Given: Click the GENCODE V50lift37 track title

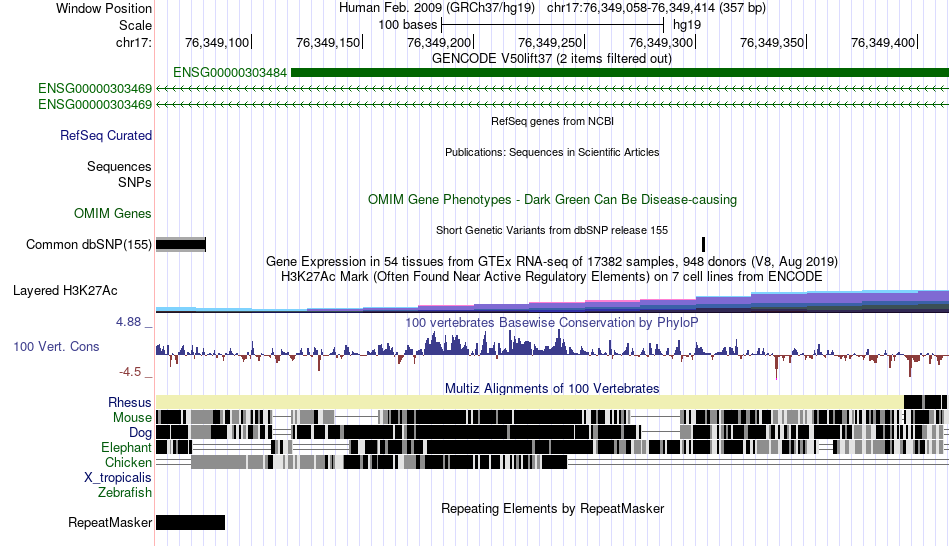Looking at the screenshot, I should click(x=551, y=59).
